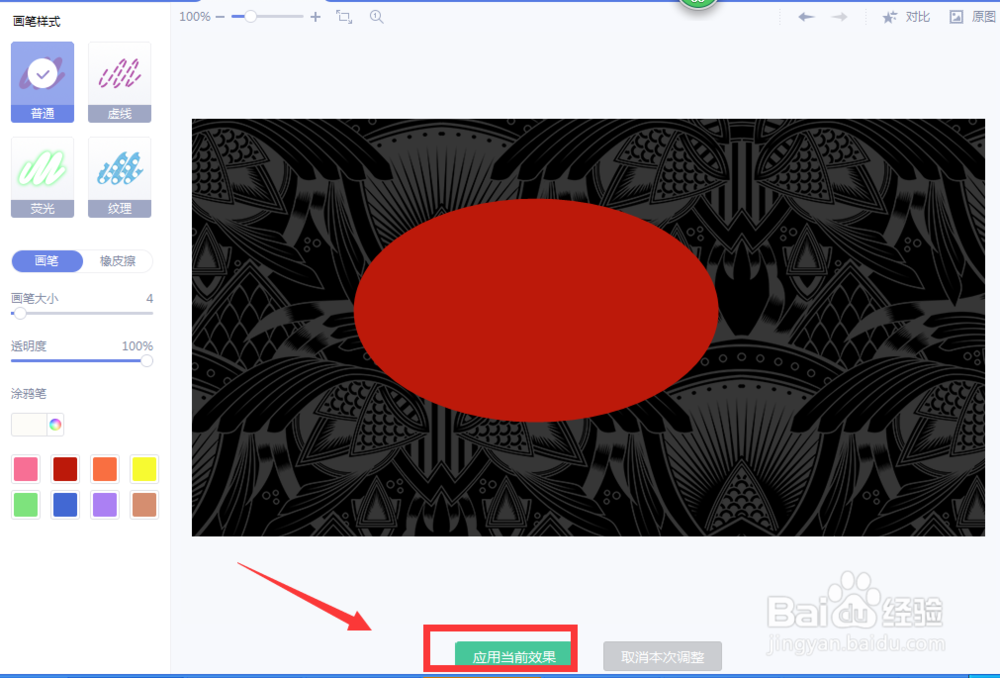Image resolution: width=1000 pixels, height=678 pixels.
Task: Pick the yellow color swatch
Action: point(144,469)
